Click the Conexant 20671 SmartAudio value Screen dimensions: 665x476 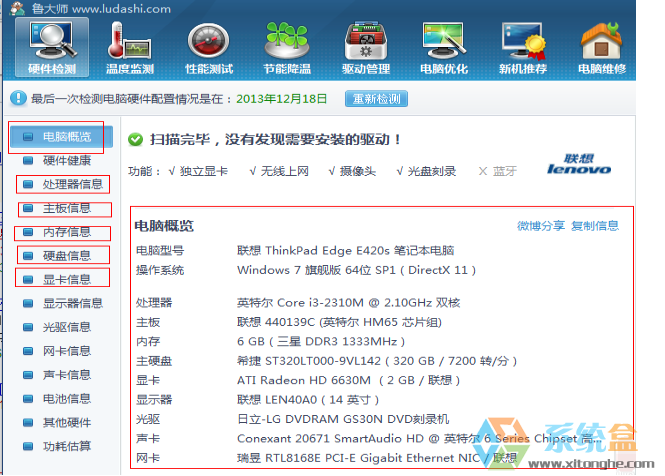coord(419,439)
